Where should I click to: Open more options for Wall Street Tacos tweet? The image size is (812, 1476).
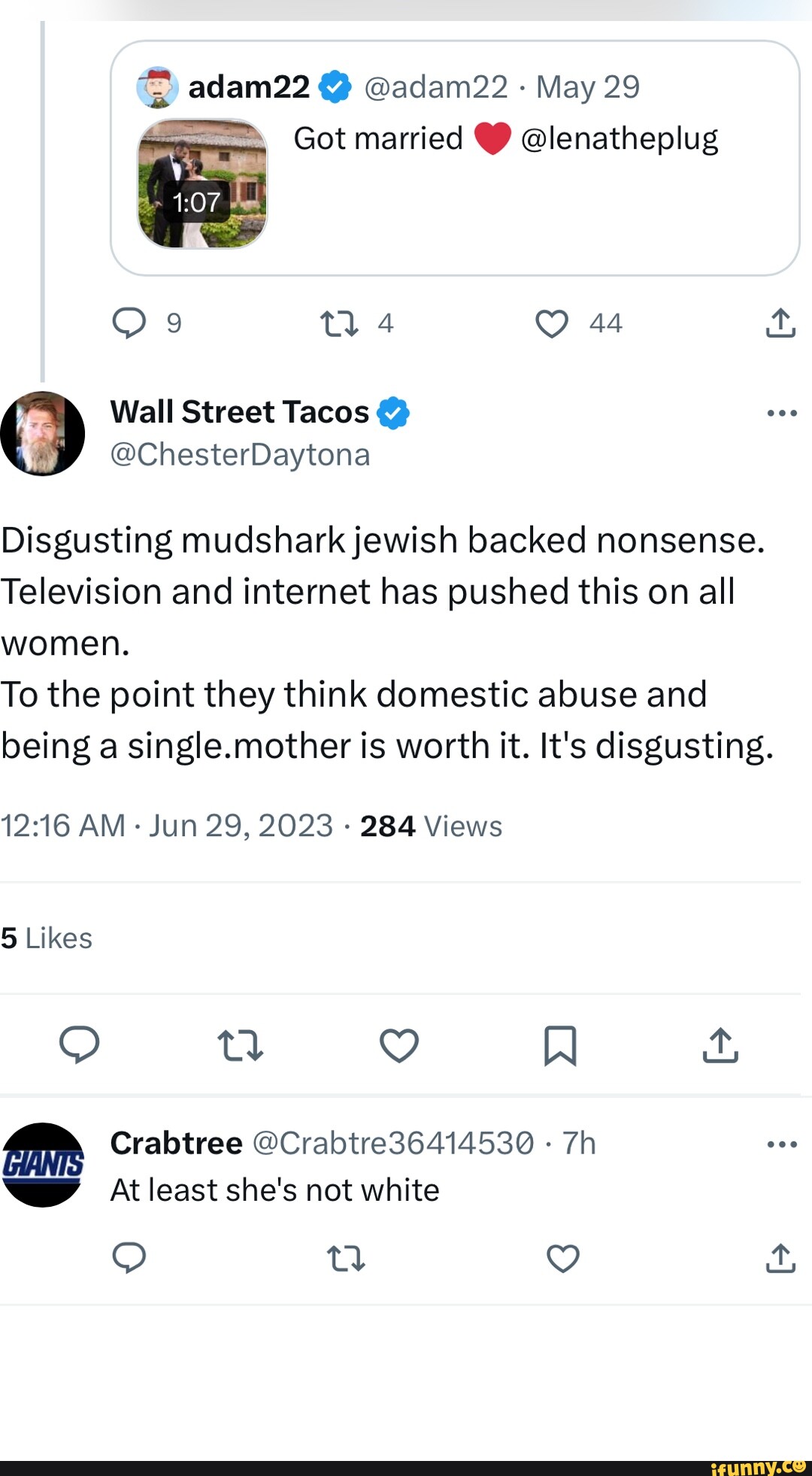point(781,413)
